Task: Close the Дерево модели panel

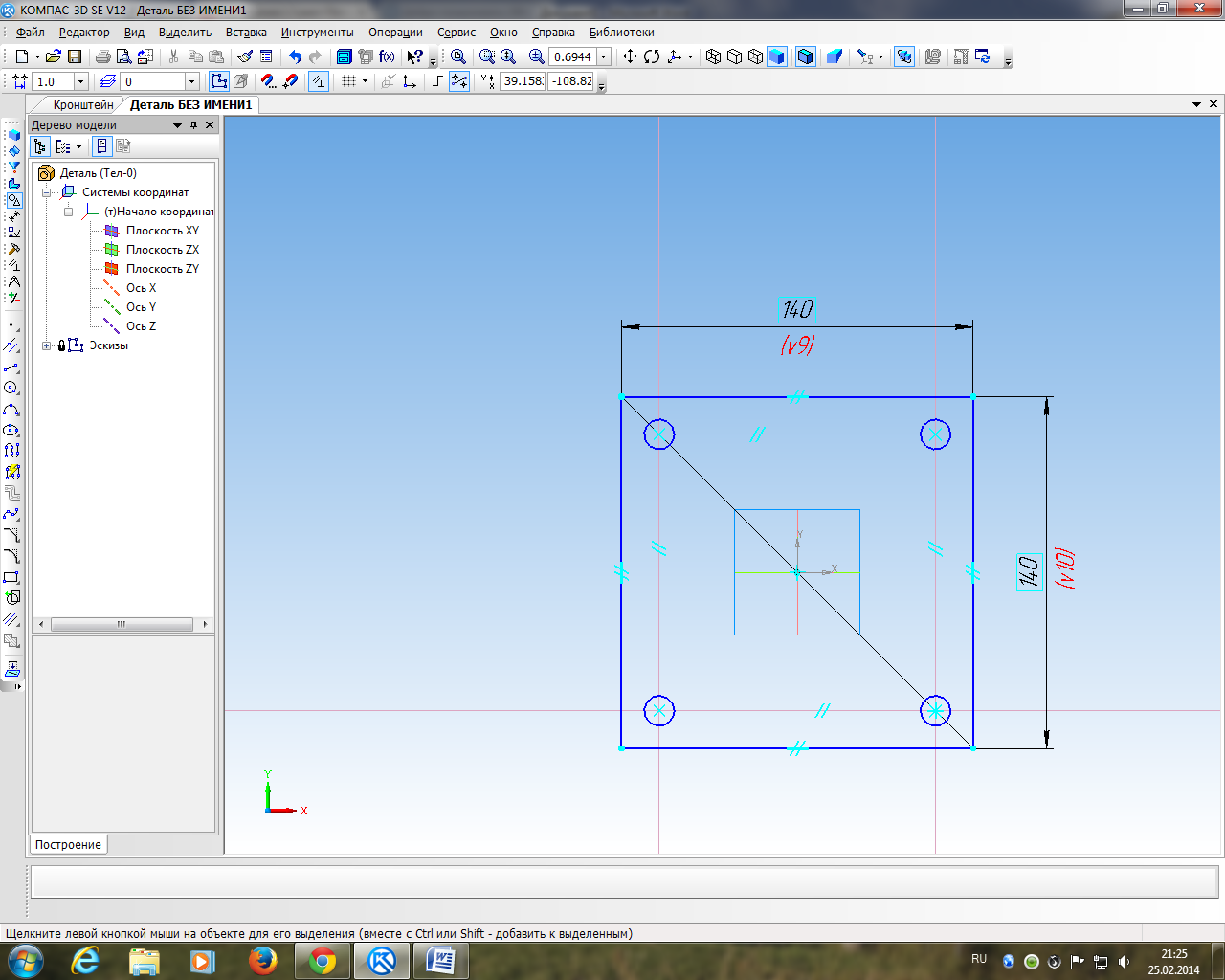Action: pos(210,125)
